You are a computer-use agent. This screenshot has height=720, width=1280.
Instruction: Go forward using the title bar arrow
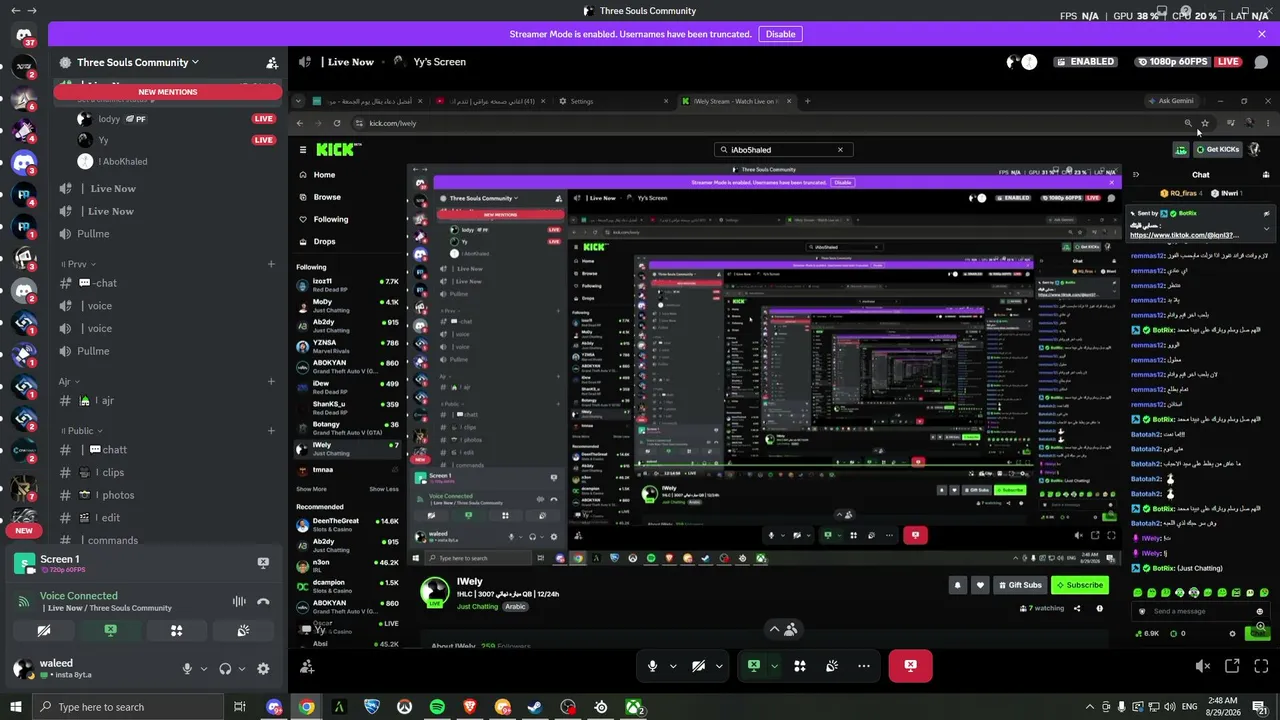[x=33, y=11]
